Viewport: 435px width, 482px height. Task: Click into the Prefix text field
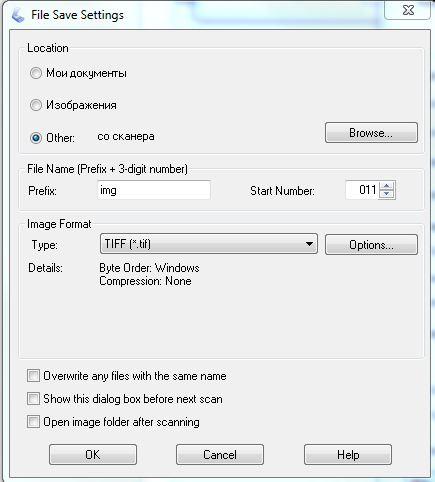[154, 190]
